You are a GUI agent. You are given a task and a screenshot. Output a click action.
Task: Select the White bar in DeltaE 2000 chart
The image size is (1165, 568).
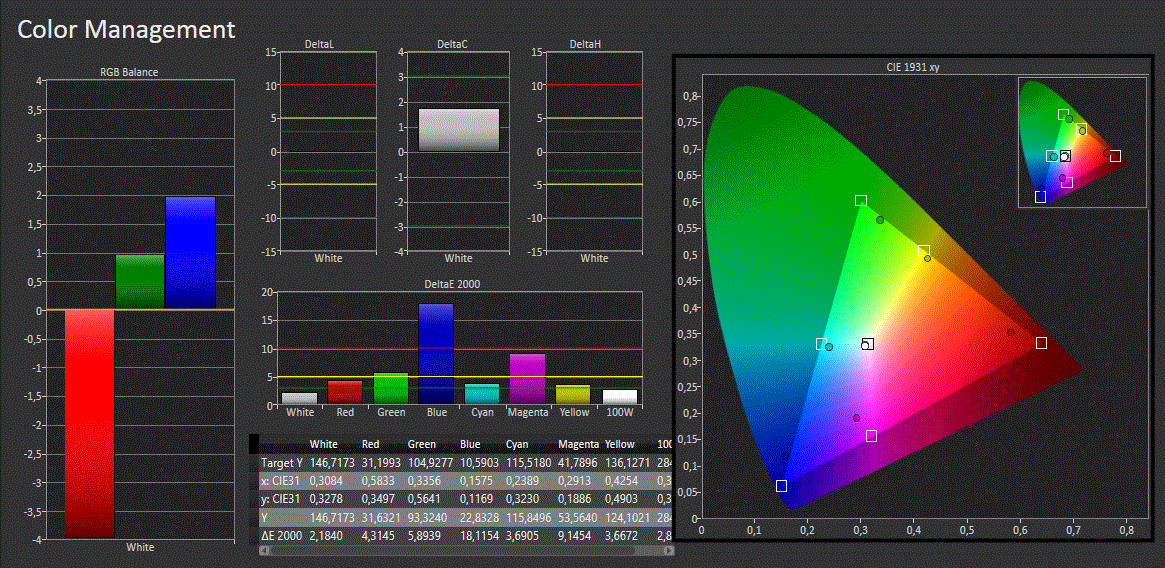(x=298, y=398)
